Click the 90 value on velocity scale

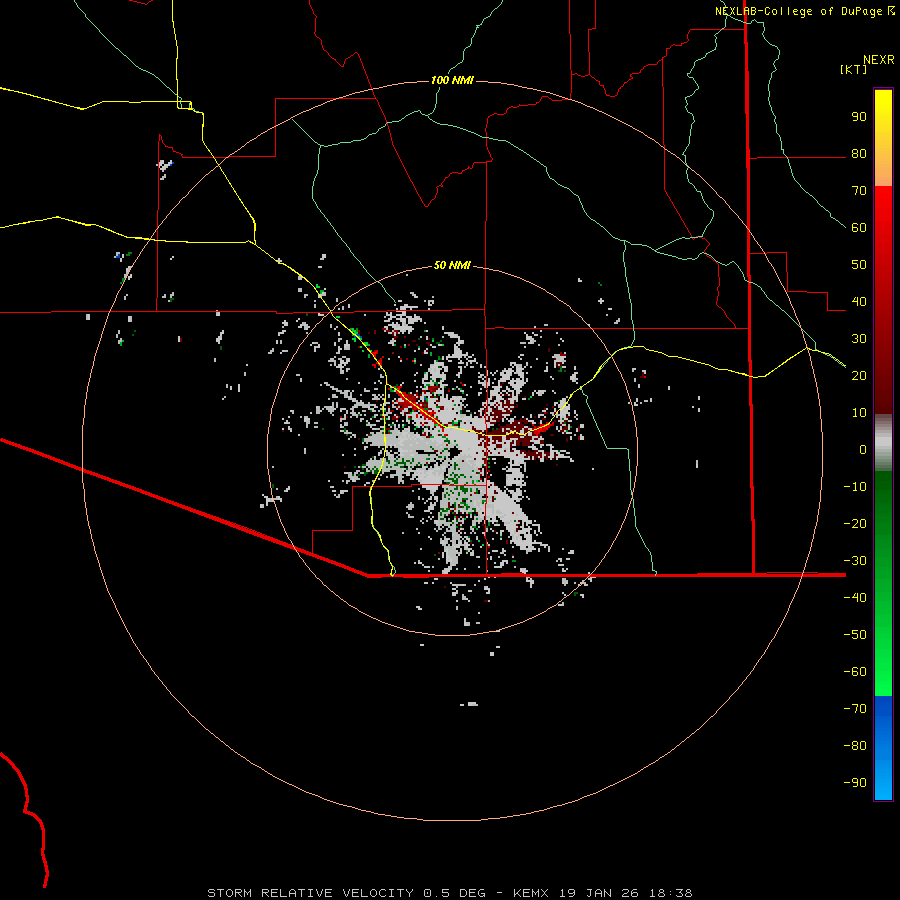click(x=859, y=117)
